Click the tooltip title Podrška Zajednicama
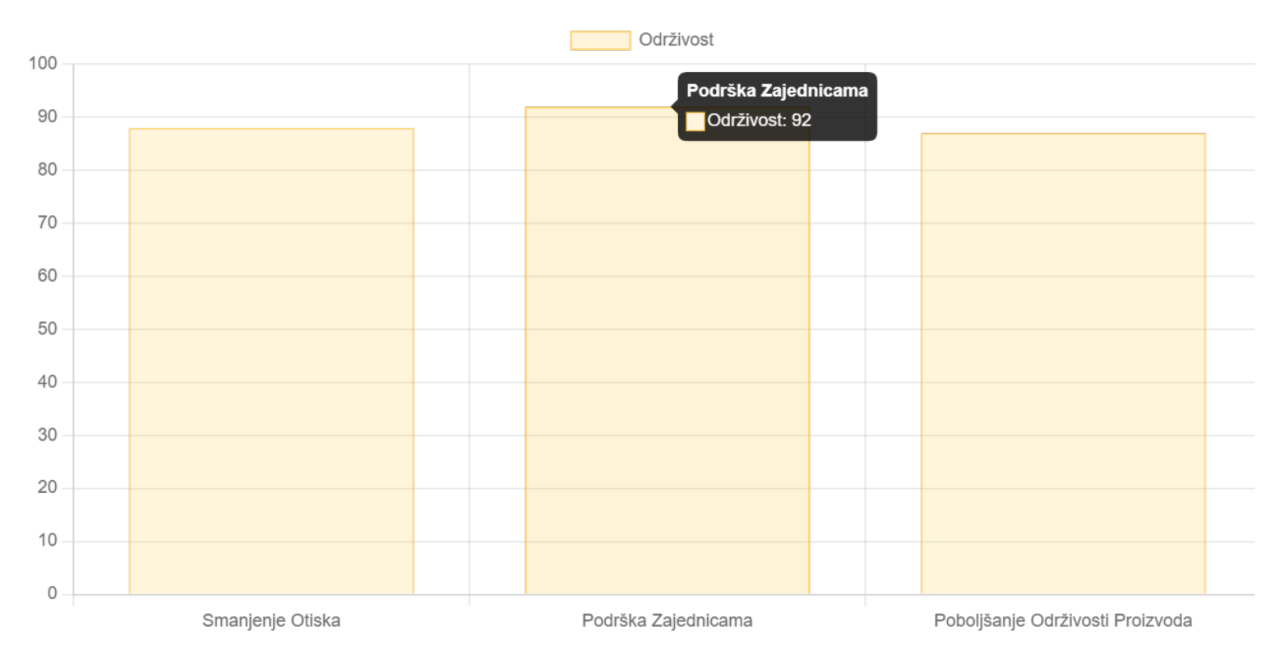Viewport: 1280px width, 659px height. 777,91
